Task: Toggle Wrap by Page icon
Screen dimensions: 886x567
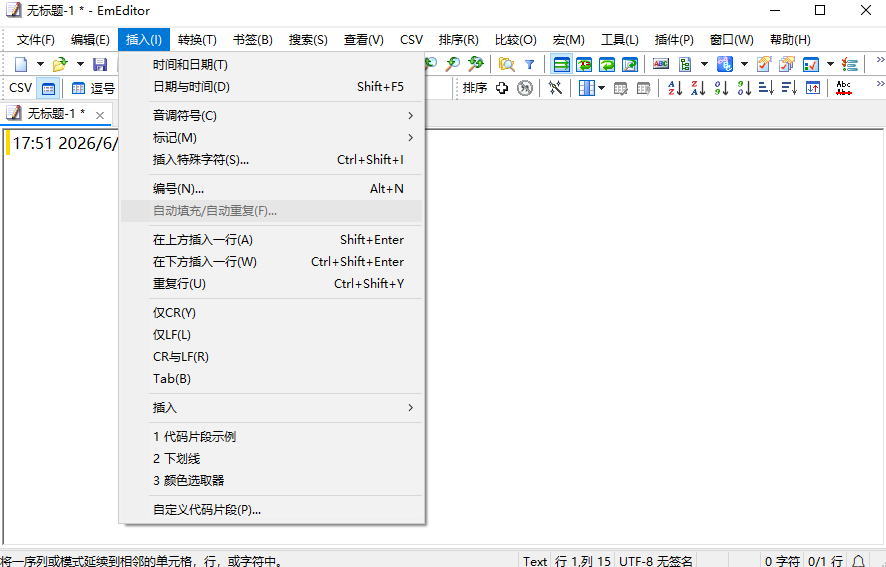Action: coord(630,64)
